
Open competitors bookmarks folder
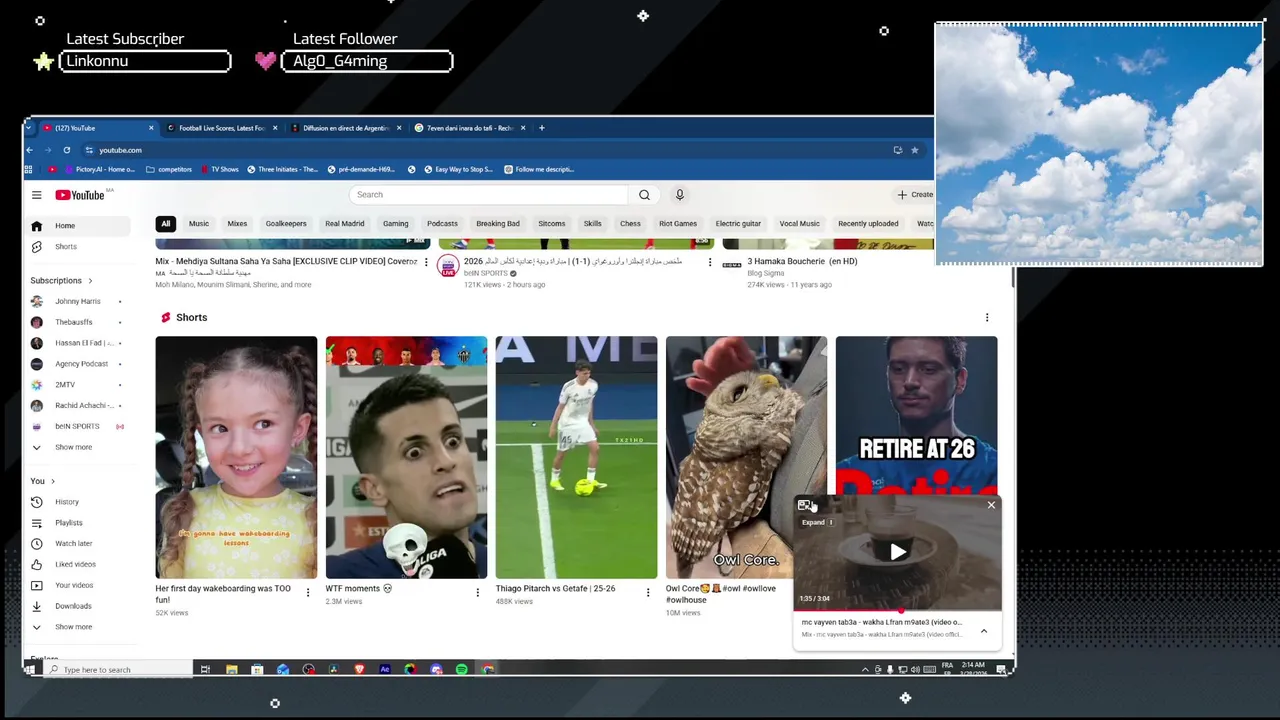click(169, 169)
